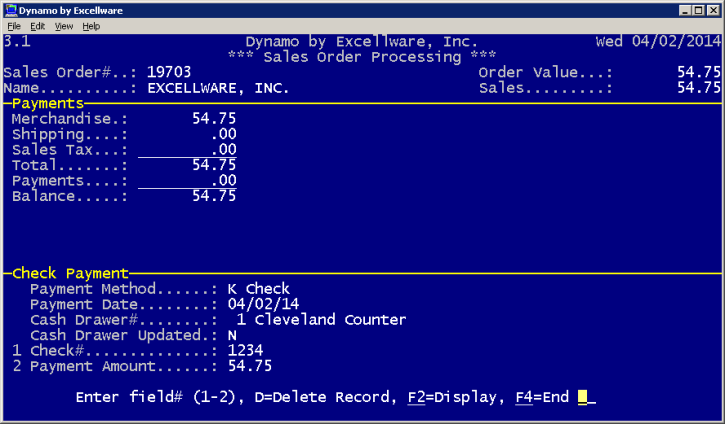The width and height of the screenshot is (725, 424).
Task: Click the customer name EXCELLWARE, INC.
Action: [x=218, y=88]
